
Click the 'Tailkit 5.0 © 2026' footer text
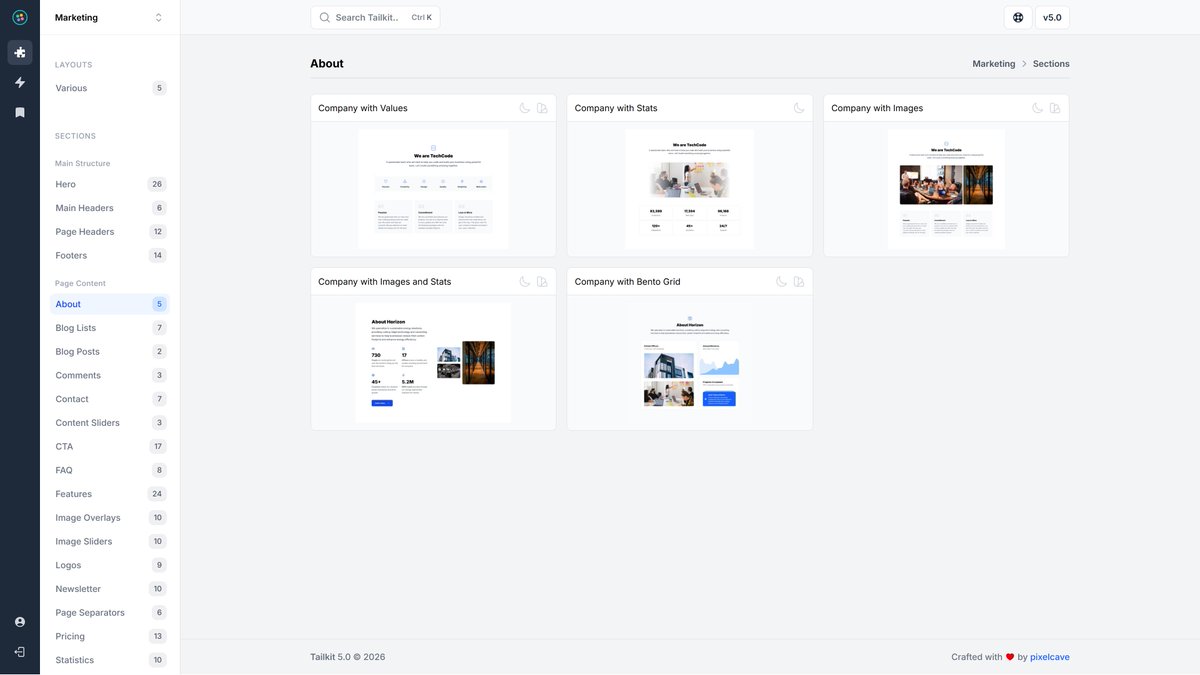(347, 657)
